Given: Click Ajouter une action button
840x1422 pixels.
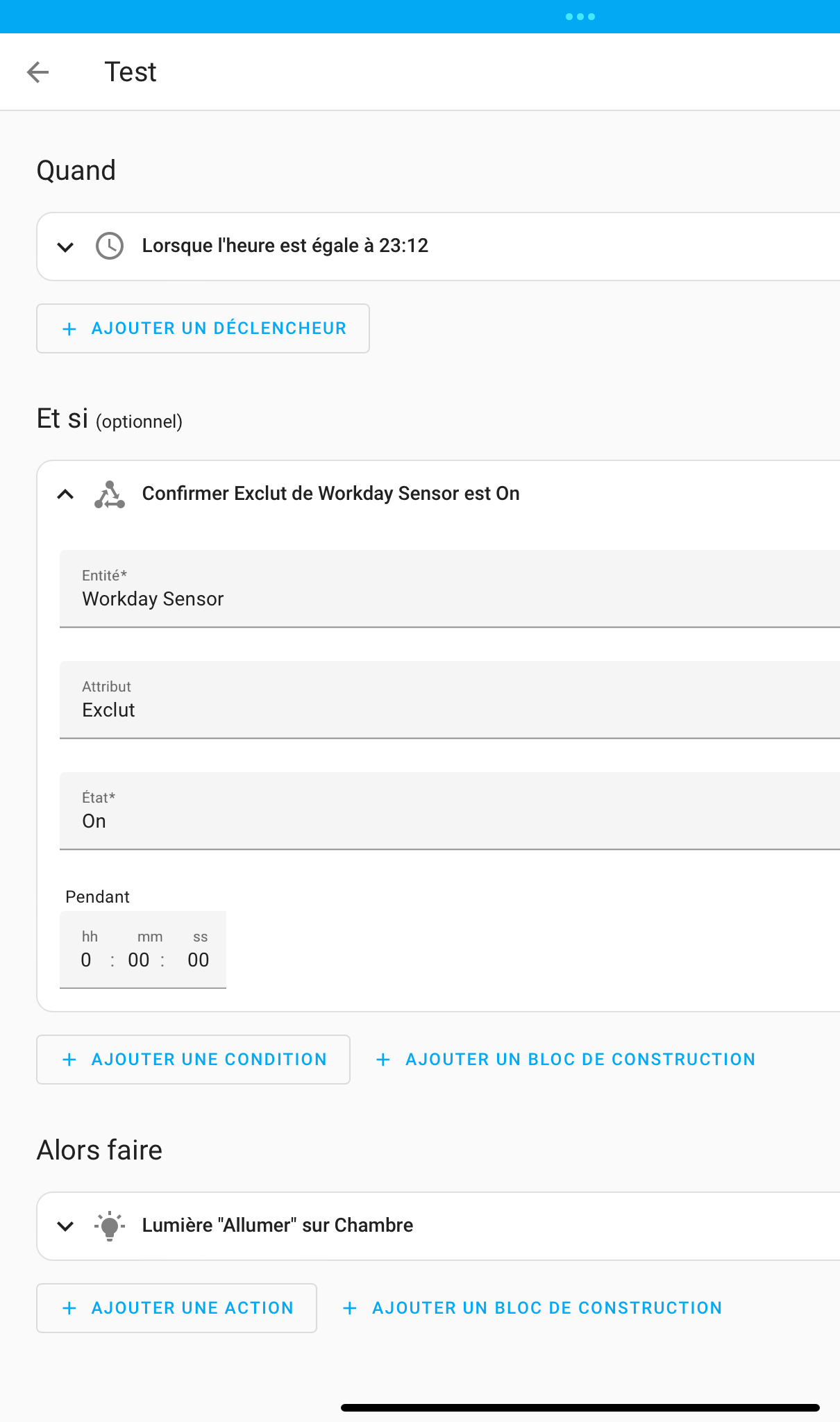Looking at the screenshot, I should pyautogui.click(x=176, y=1308).
